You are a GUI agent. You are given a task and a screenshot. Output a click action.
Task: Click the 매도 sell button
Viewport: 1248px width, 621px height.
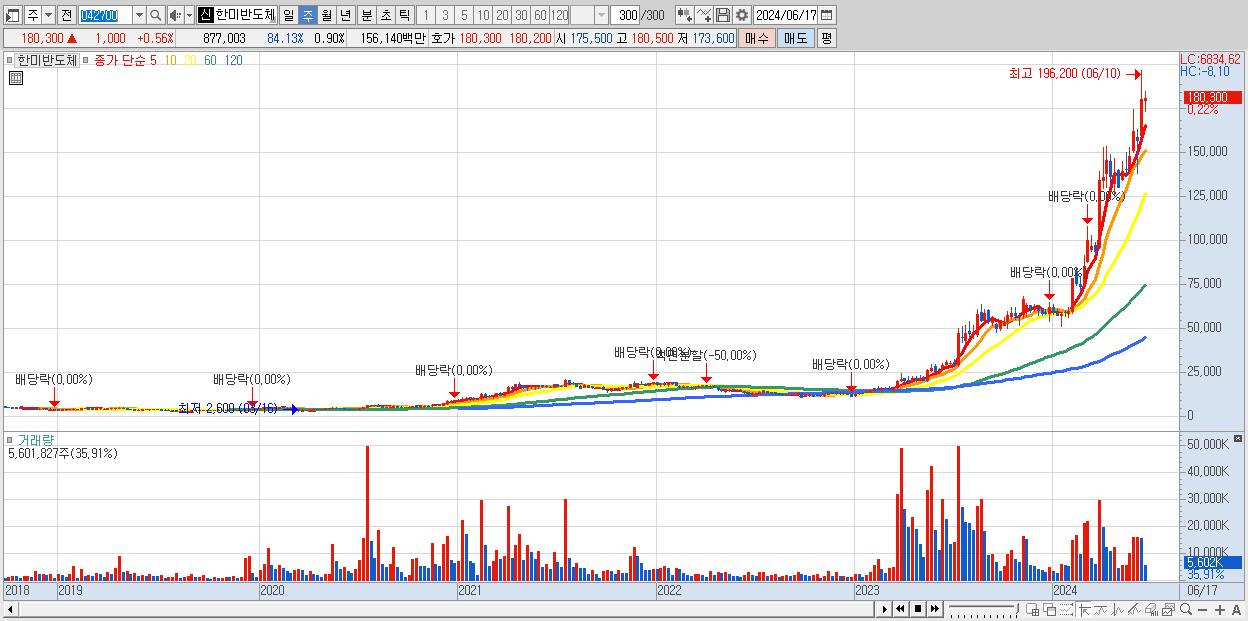tap(795, 38)
